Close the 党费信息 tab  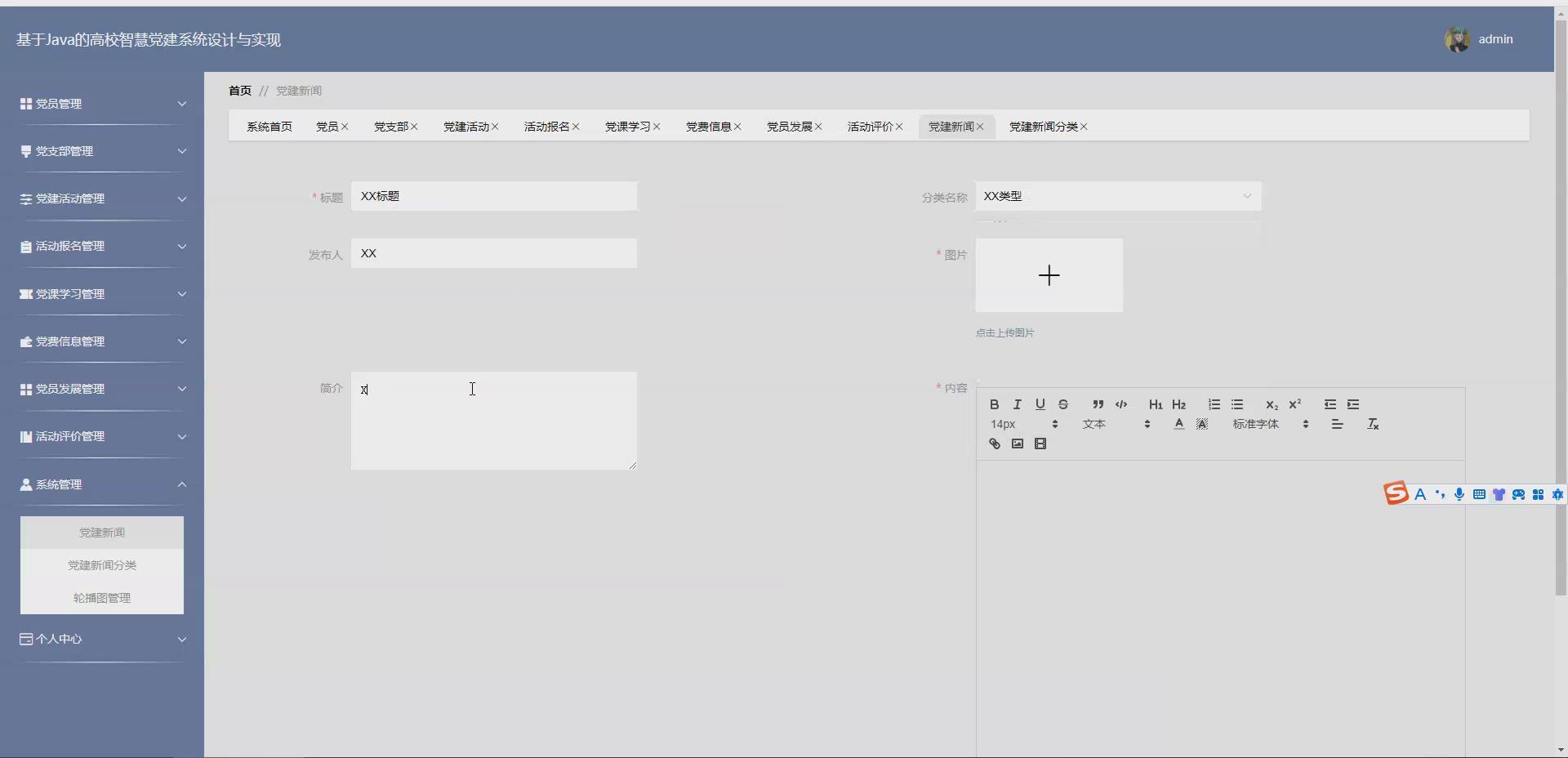coord(737,127)
